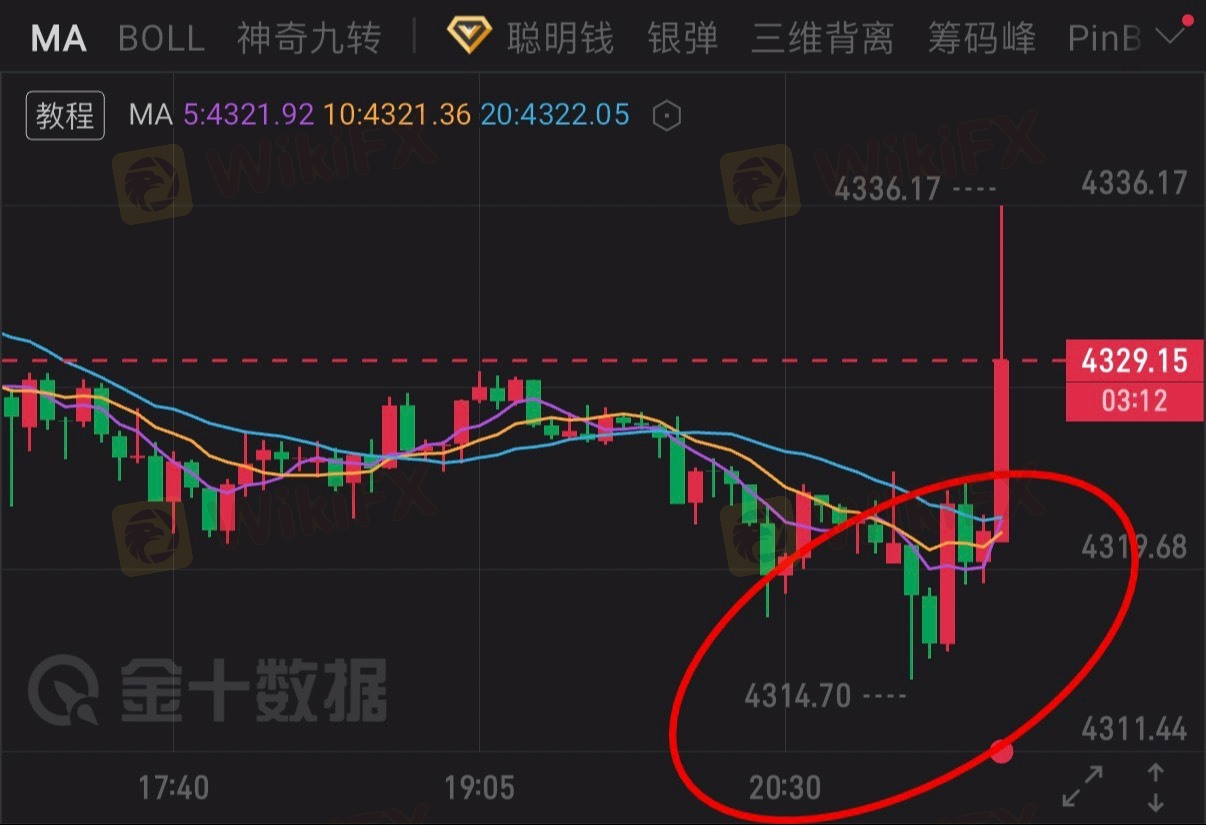The width and height of the screenshot is (1206, 825).
Task: Select the 三维背离 indicator
Action: tap(822, 39)
